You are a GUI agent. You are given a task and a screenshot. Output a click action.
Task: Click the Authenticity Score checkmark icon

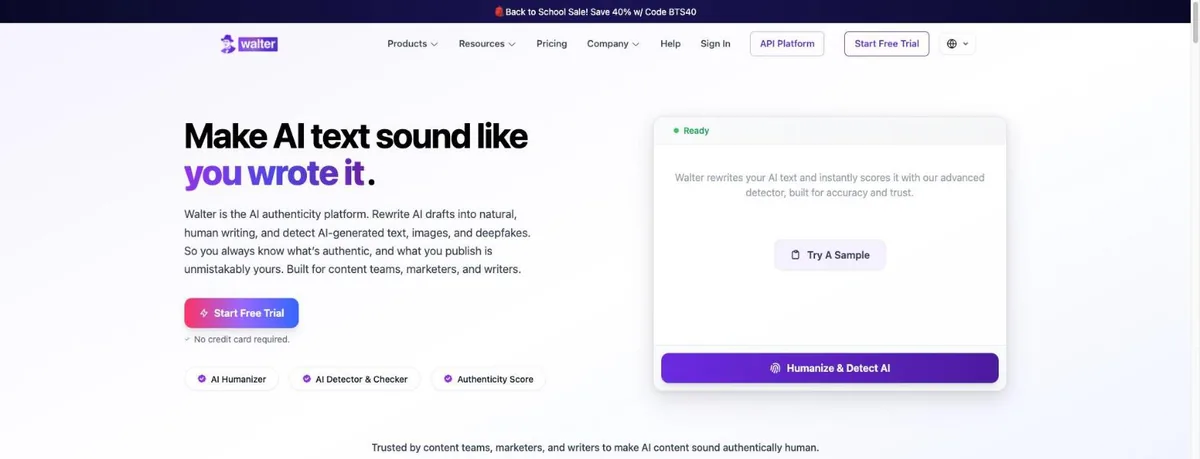(x=448, y=379)
